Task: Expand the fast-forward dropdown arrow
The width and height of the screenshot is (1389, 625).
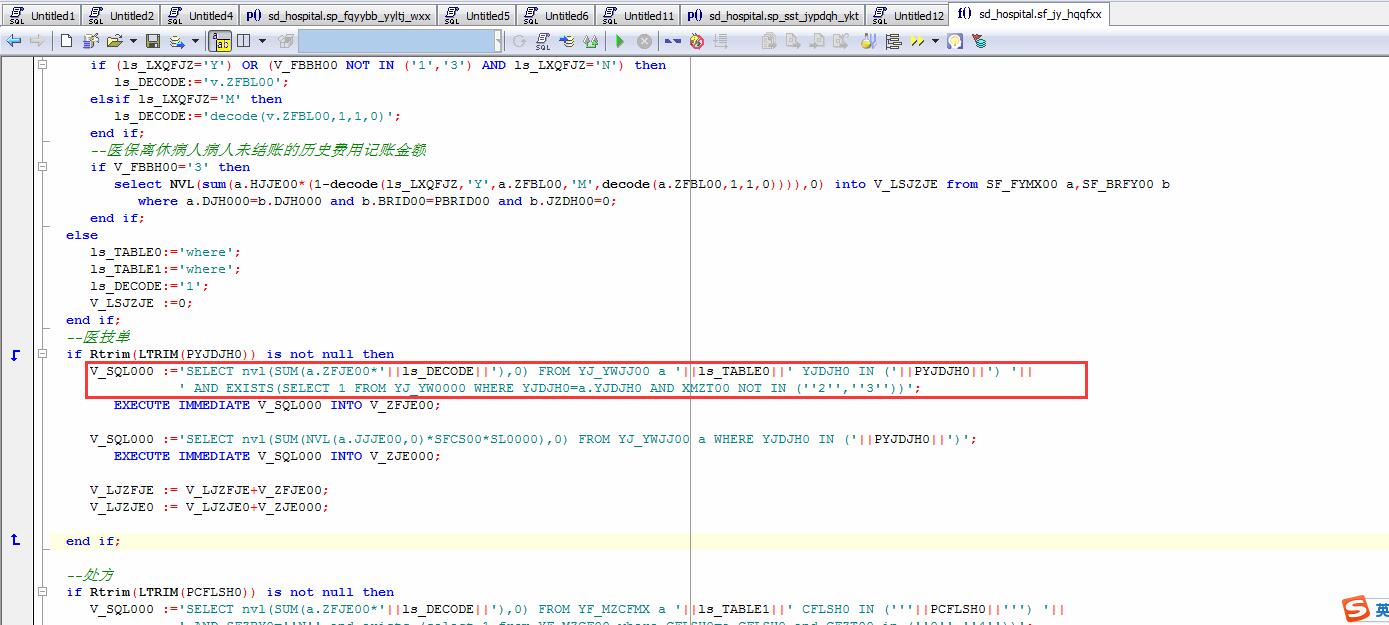Action: pos(935,41)
